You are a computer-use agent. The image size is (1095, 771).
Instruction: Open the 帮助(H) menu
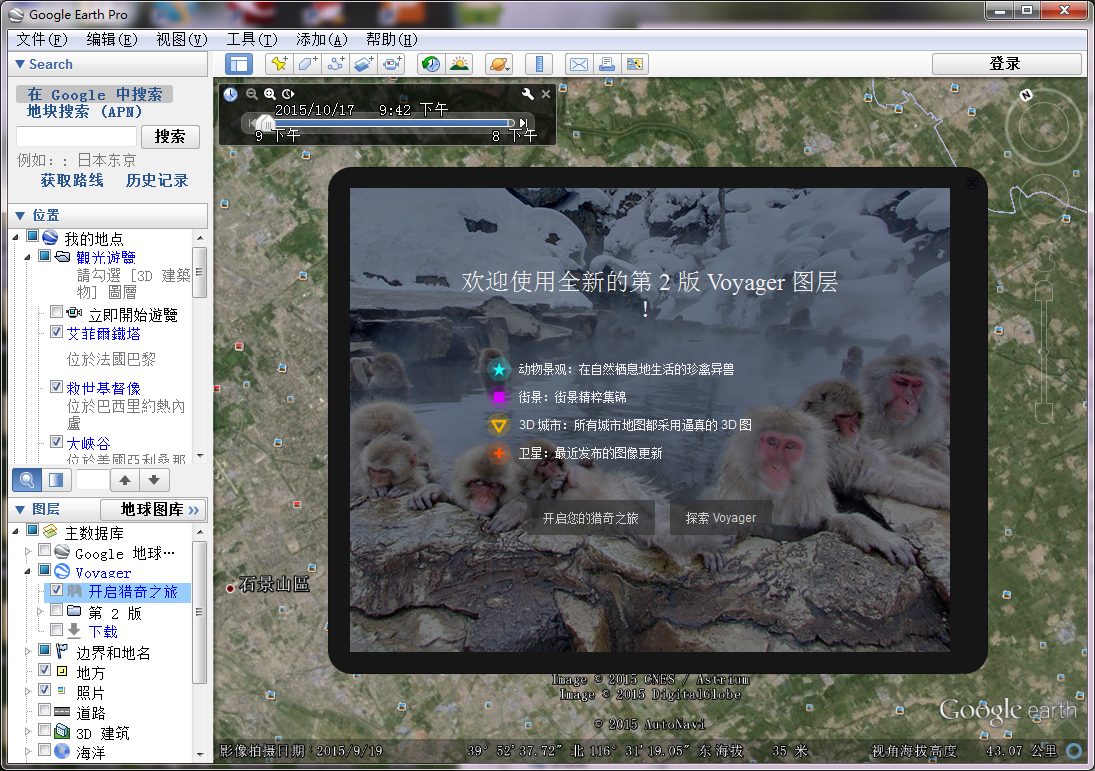[391, 40]
